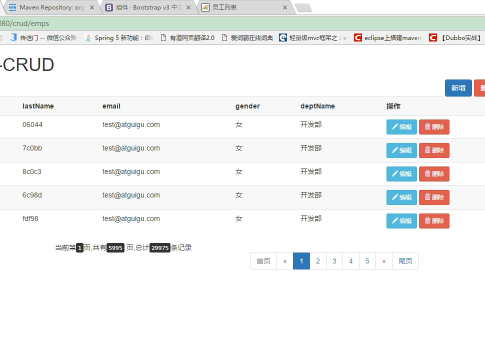Select pagination page 3
Image resolution: width=485 pixels, height=364 pixels.
334,261
